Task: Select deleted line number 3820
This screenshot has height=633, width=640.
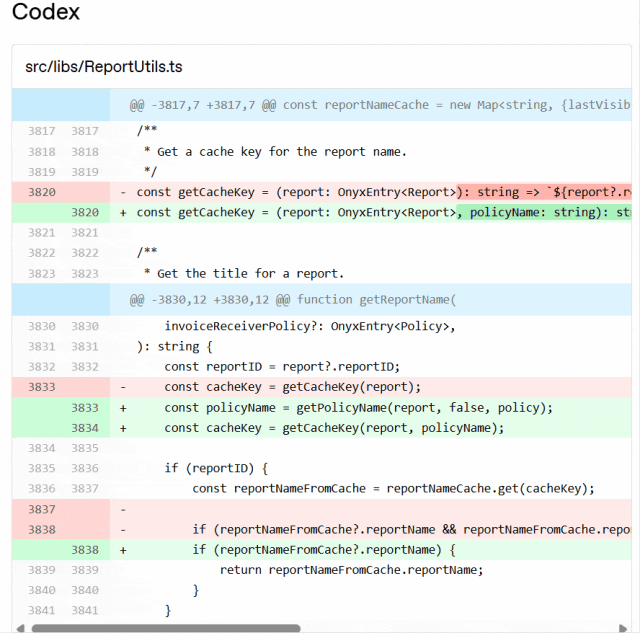Action: pos(42,192)
